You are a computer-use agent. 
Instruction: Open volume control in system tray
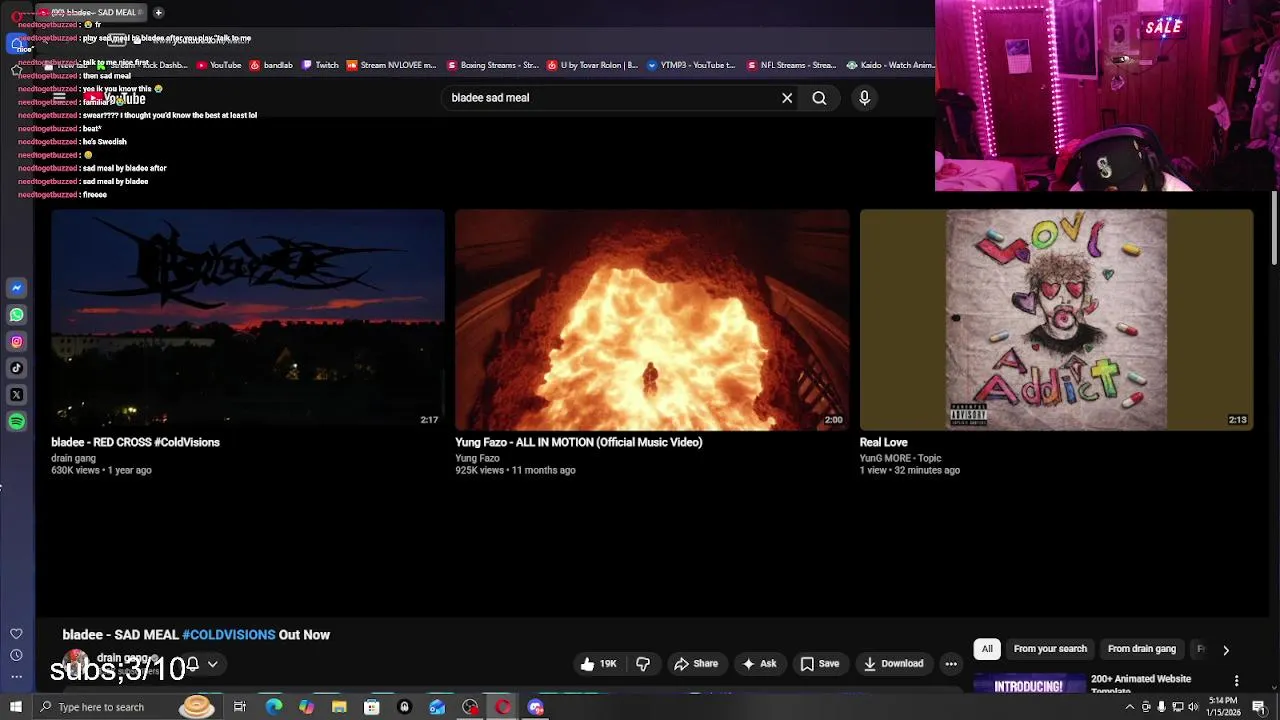(1193, 707)
